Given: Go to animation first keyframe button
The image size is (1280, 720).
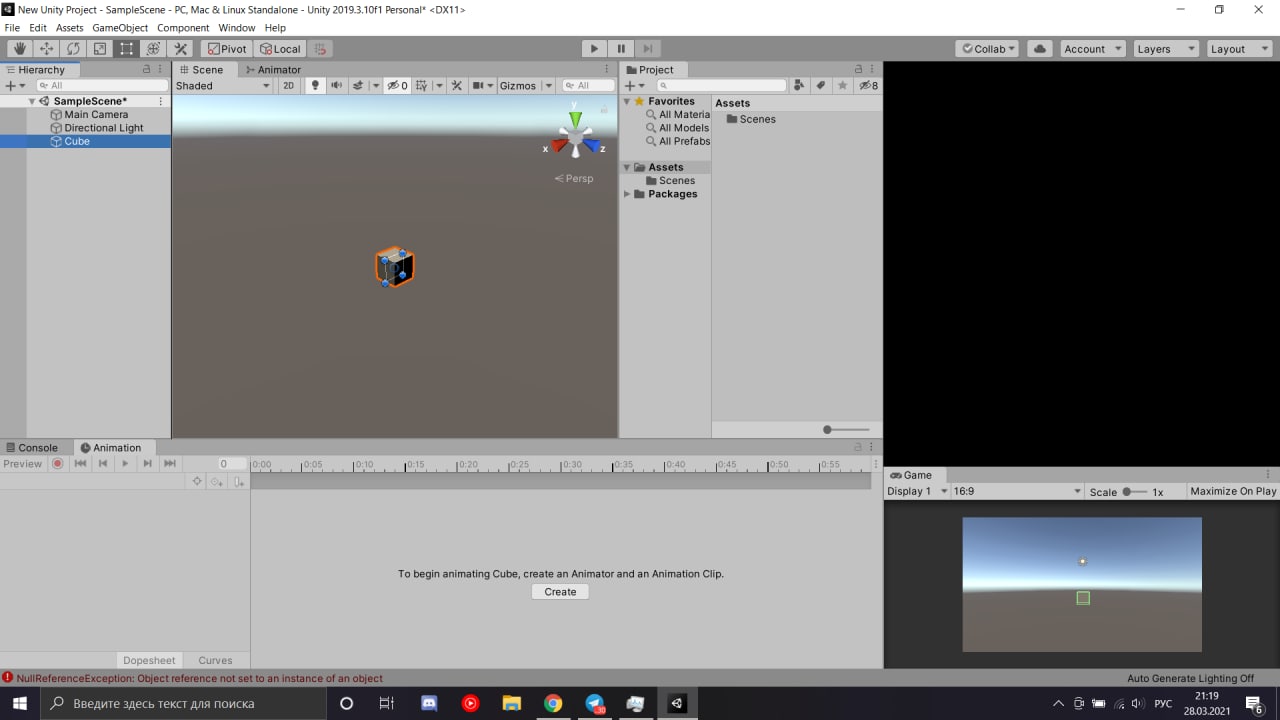Looking at the screenshot, I should point(80,463).
